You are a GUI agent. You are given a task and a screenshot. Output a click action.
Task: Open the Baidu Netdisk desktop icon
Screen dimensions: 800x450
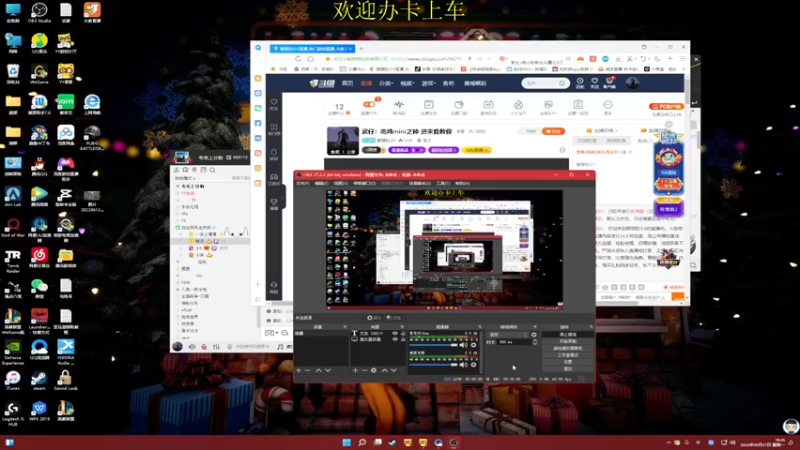click(x=65, y=135)
